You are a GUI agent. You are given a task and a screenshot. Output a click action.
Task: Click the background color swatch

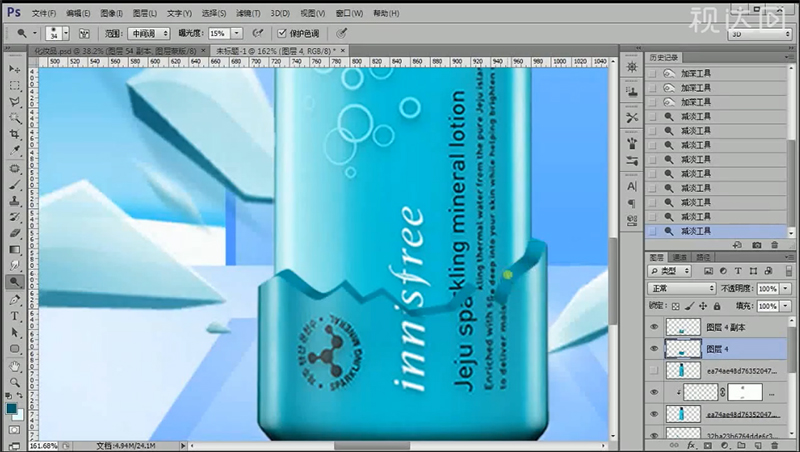[x=19, y=415]
